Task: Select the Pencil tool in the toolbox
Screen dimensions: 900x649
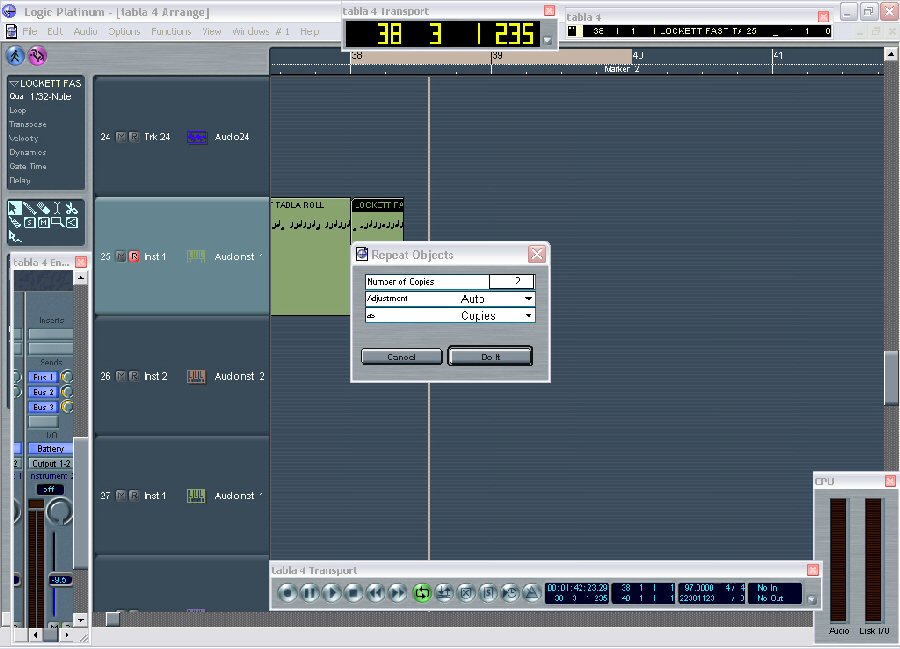Action: tap(30, 209)
